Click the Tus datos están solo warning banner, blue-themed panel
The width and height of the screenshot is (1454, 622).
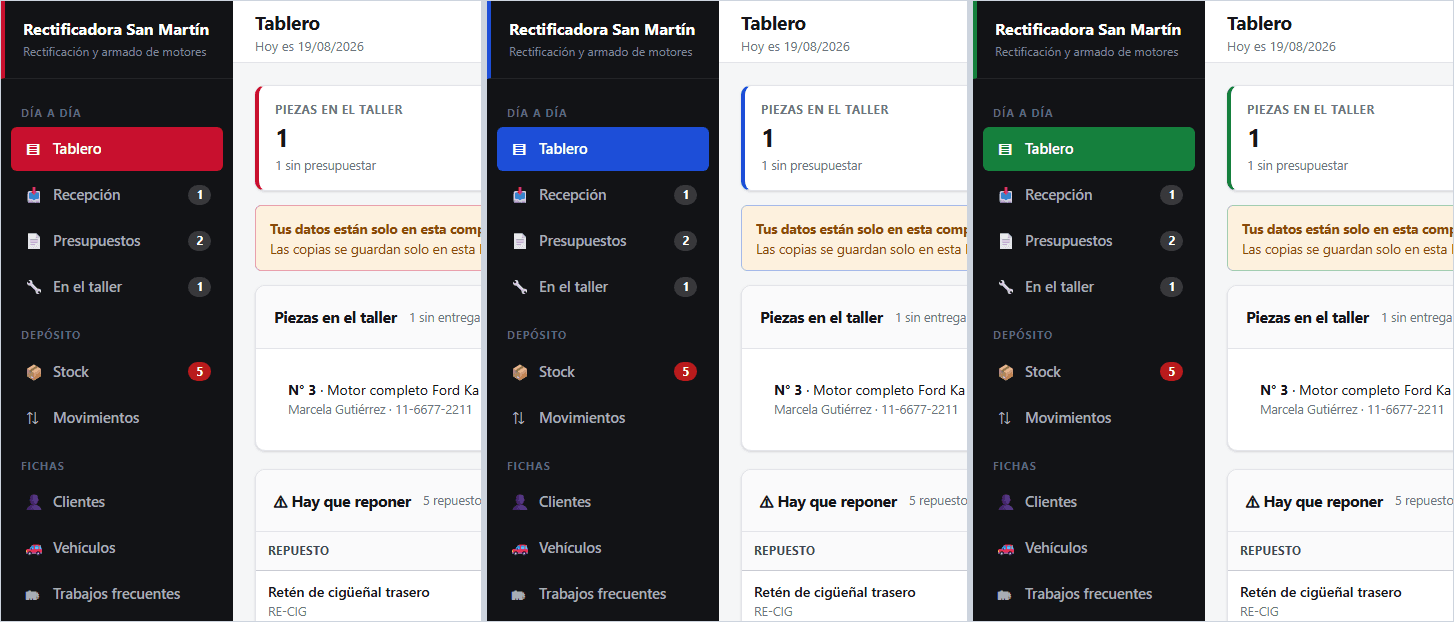click(855, 238)
